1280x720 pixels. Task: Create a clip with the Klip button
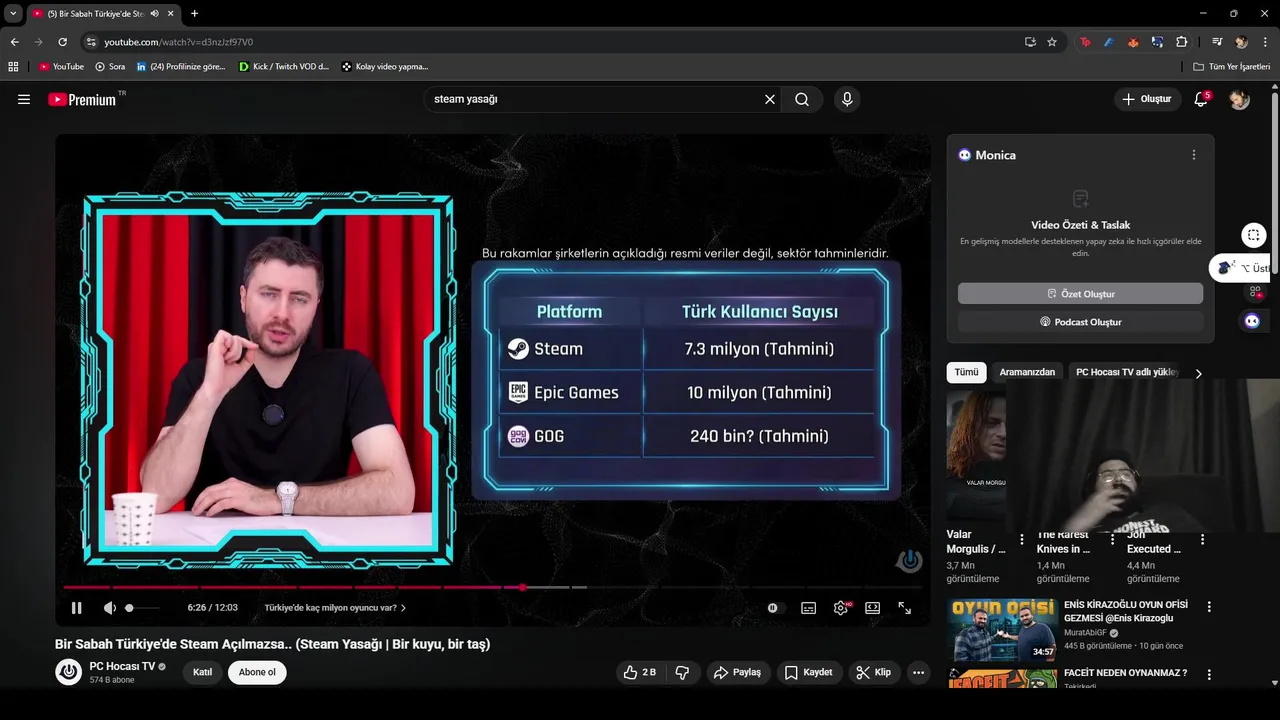pyautogui.click(x=873, y=672)
